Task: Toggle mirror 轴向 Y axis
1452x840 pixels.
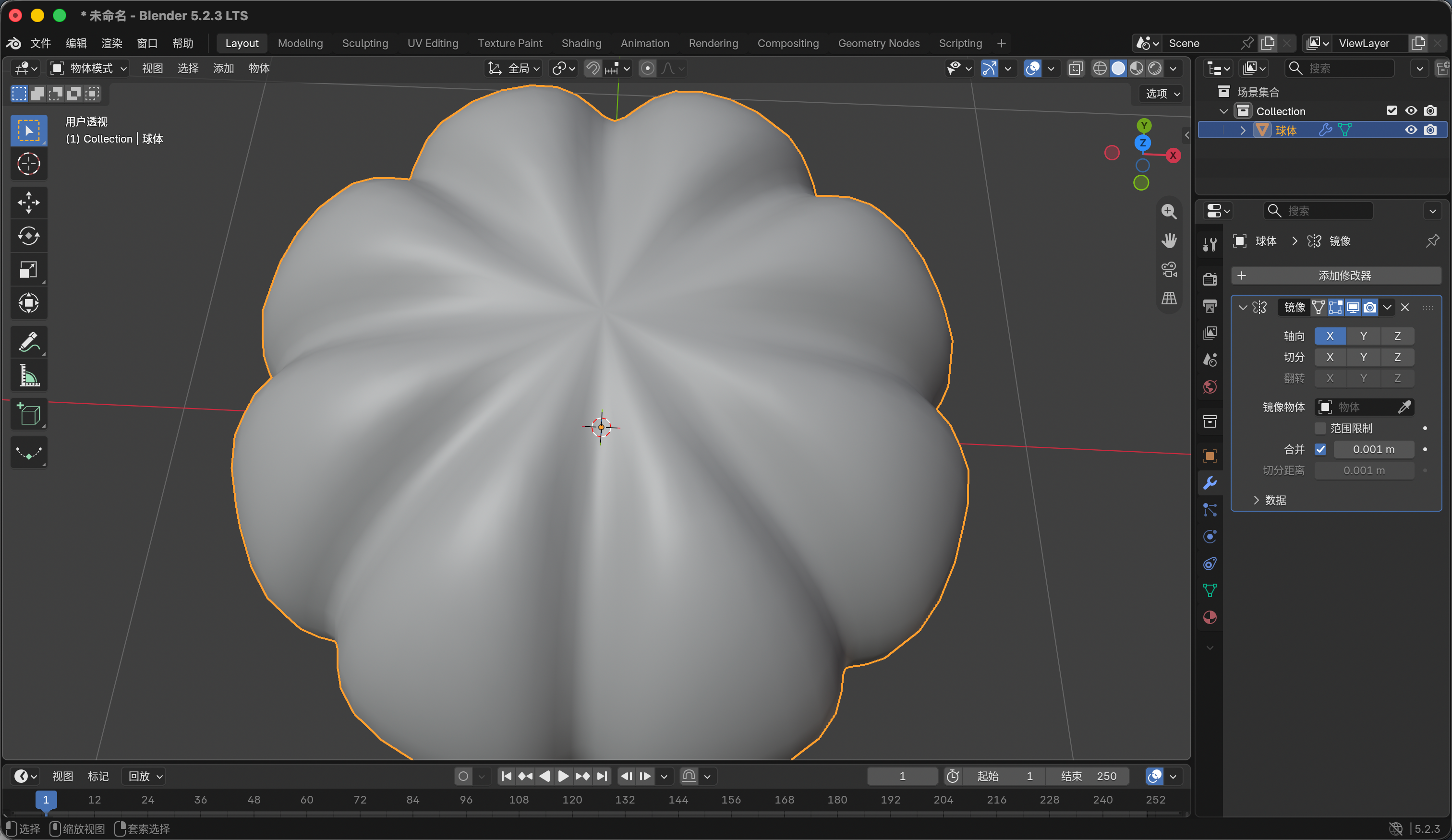Action: point(1363,336)
